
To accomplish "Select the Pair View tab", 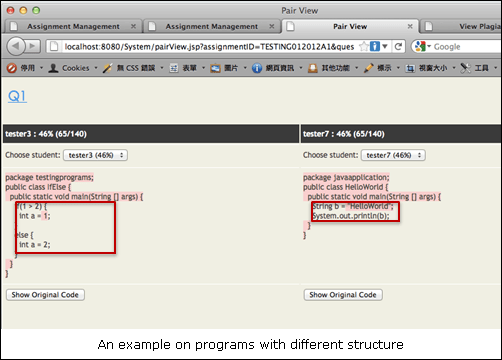I will point(350,26).
